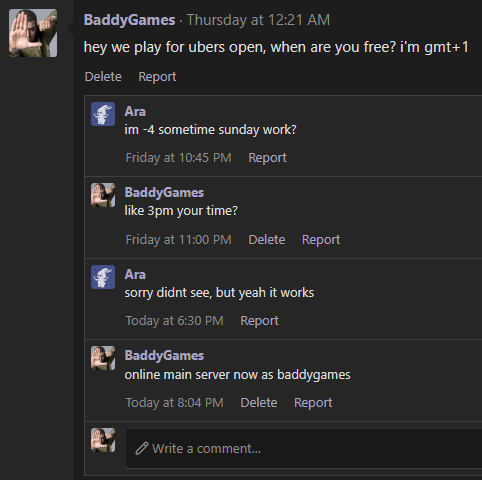The width and height of the screenshot is (482, 480).
Task: Delete the 'online main server now' comment
Action: [x=259, y=403]
